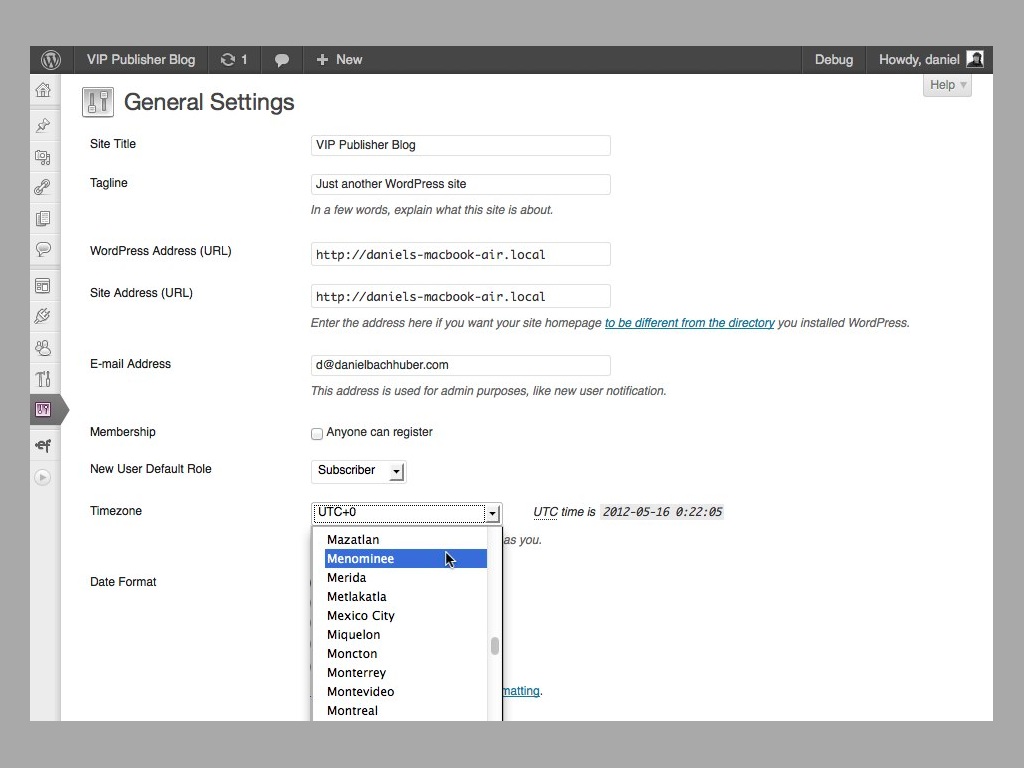The width and height of the screenshot is (1024, 768).
Task: Click Timezone UTC+0 dropdown box
Action: click(x=407, y=513)
